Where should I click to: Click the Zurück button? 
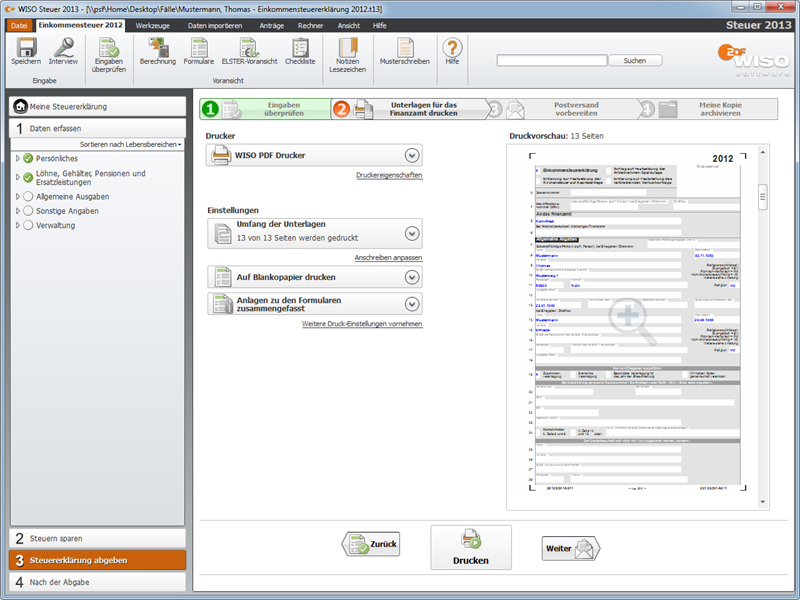pyautogui.click(x=370, y=544)
